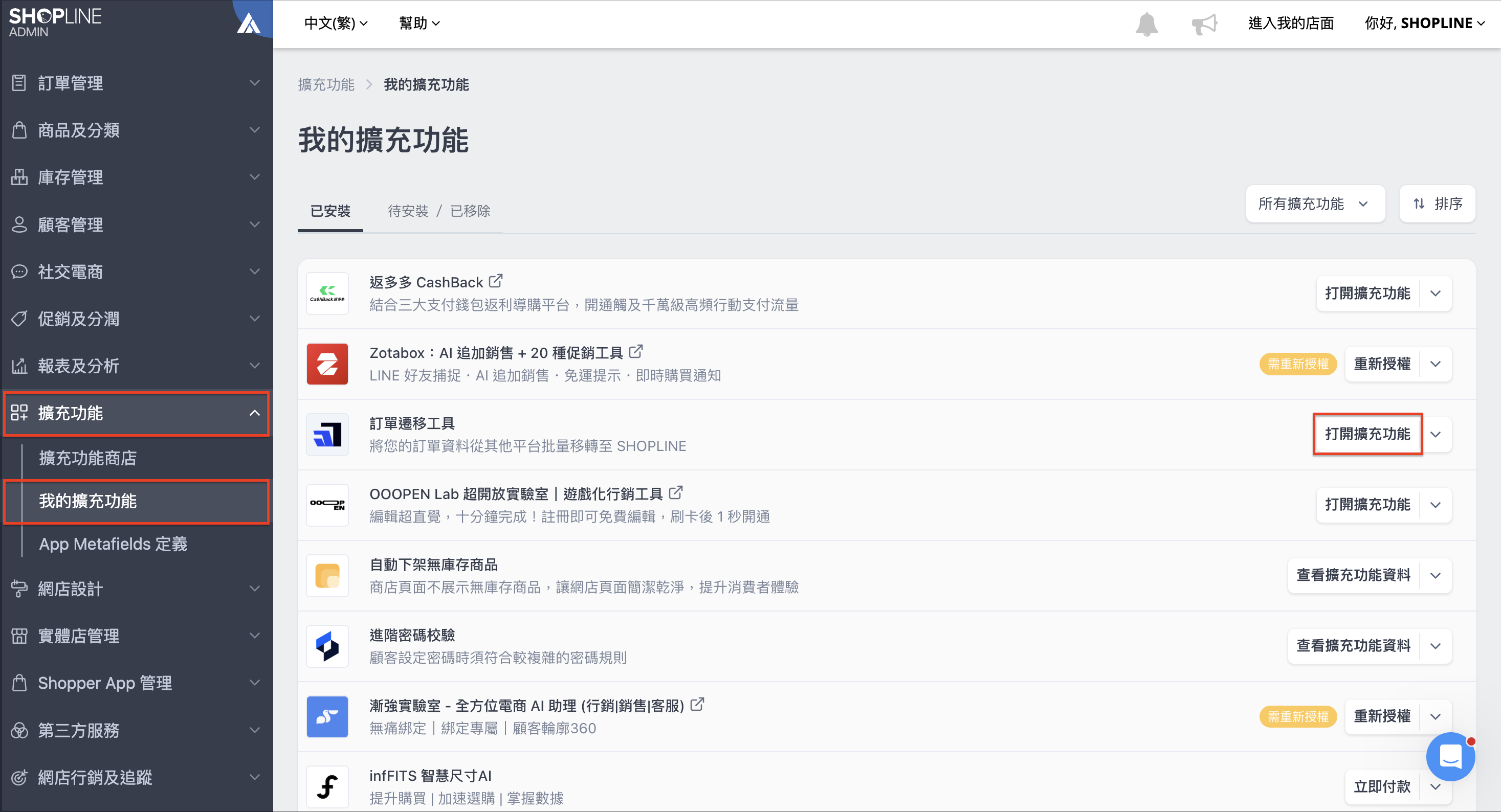Click 重新授權 for 漸強實驗室

pyautogui.click(x=1382, y=716)
